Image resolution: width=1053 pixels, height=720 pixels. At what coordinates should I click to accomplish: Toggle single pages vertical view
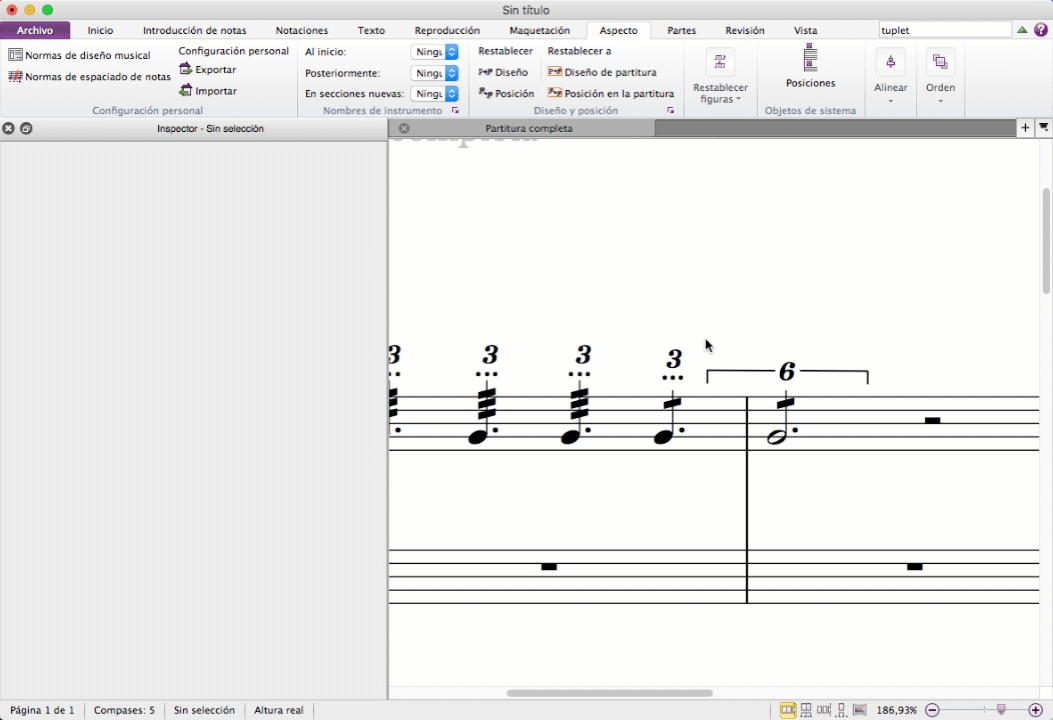point(842,710)
